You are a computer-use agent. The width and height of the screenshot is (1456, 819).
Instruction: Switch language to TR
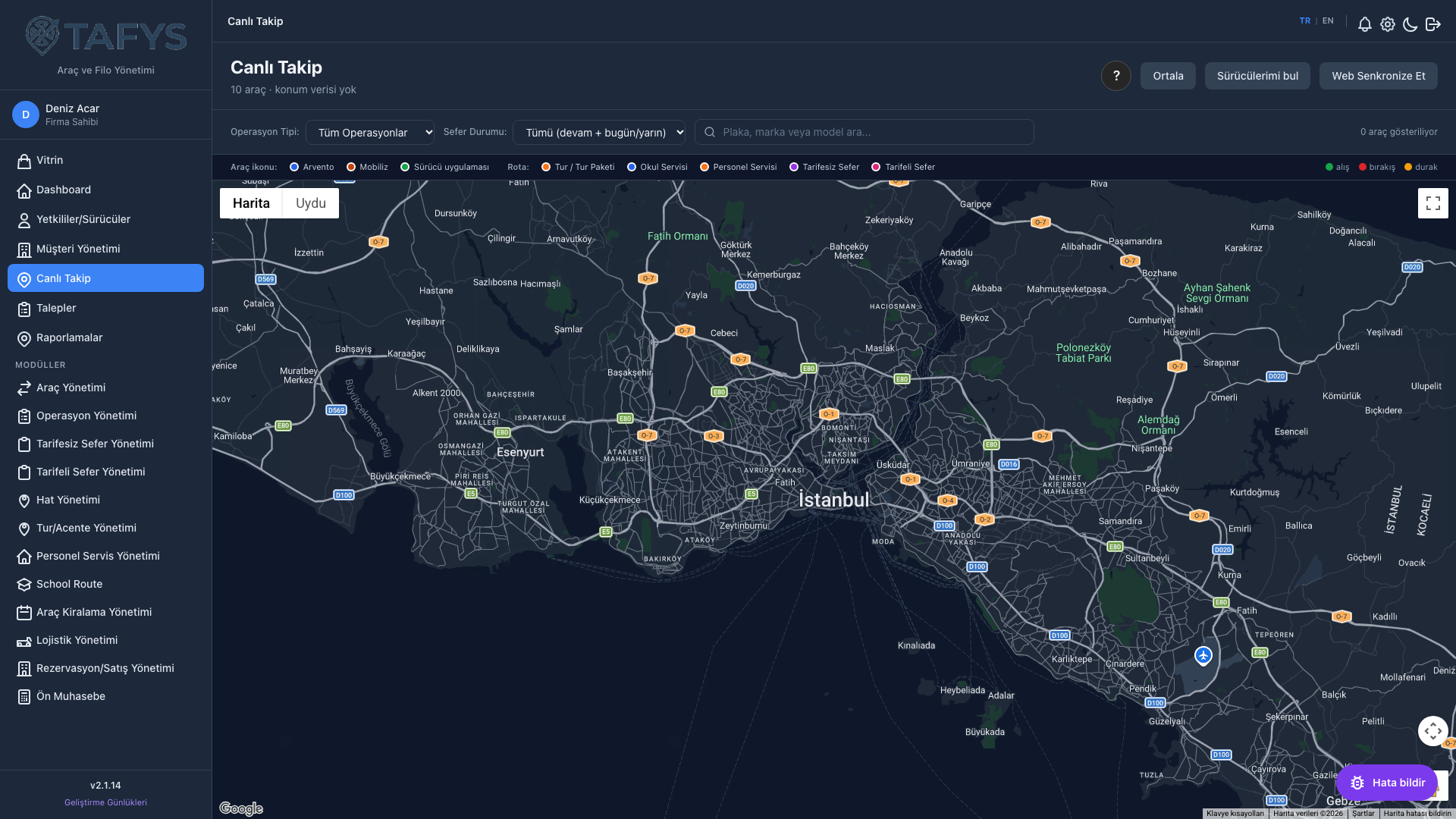(1305, 21)
